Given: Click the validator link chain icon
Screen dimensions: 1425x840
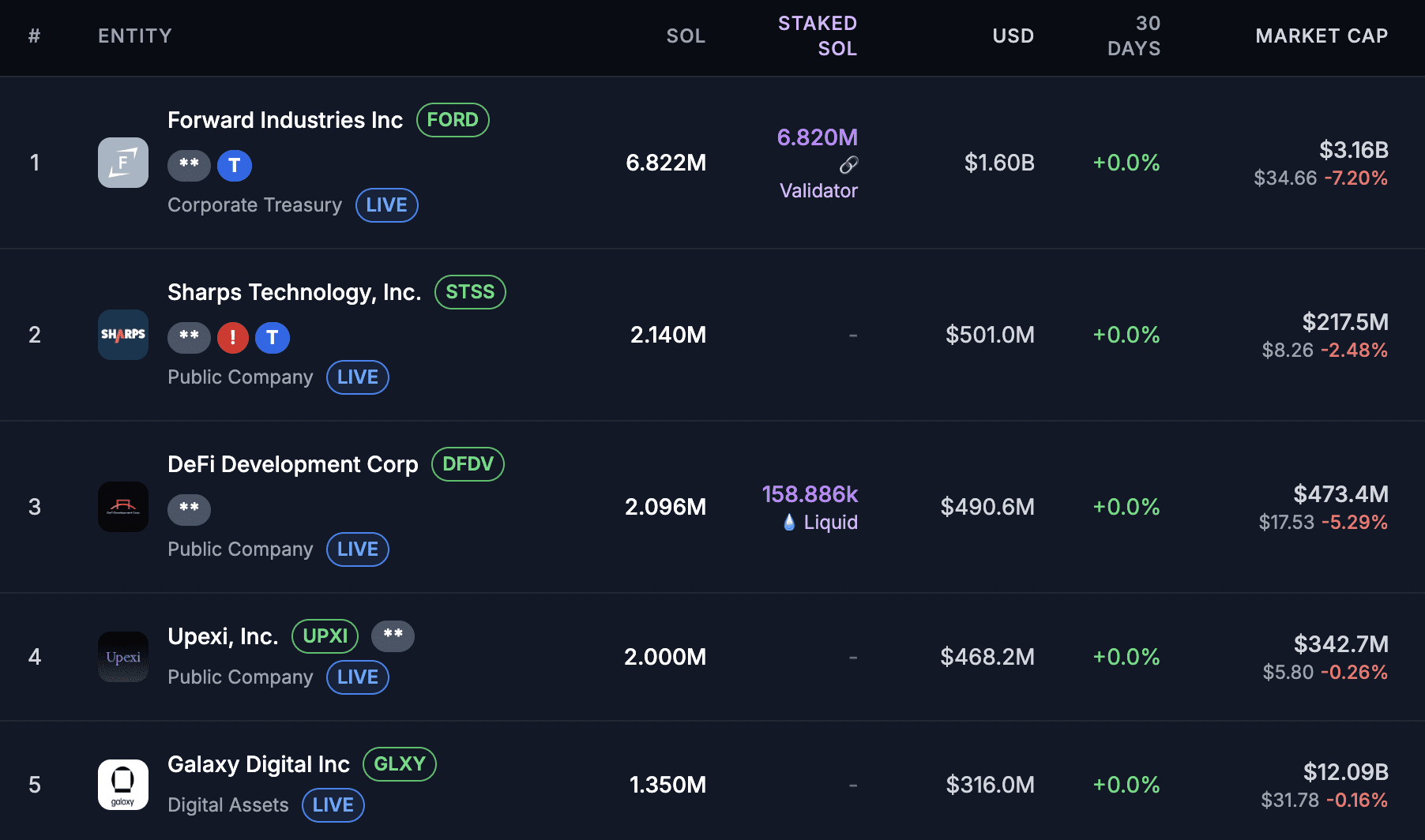Looking at the screenshot, I should click(x=848, y=165).
